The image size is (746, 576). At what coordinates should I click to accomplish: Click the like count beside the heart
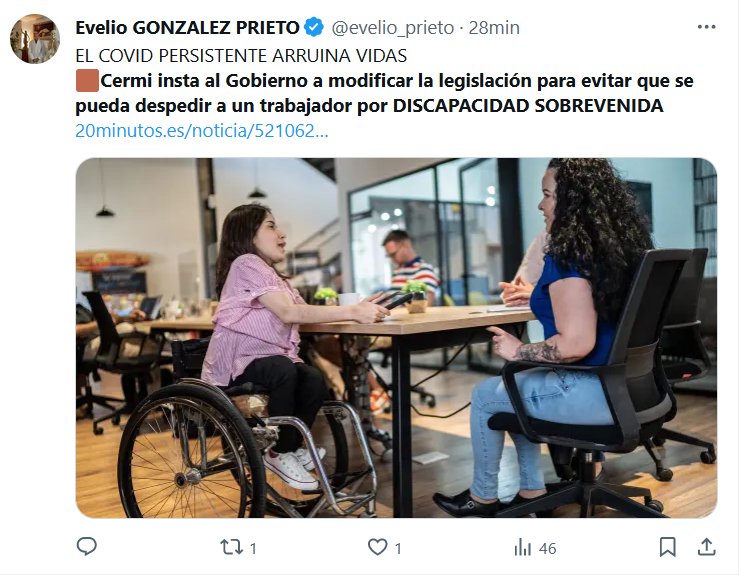(398, 548)
